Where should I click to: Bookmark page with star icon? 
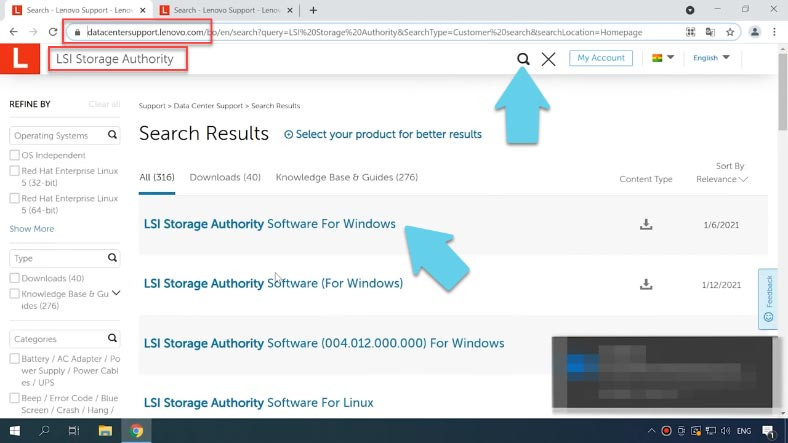(730, 32)
